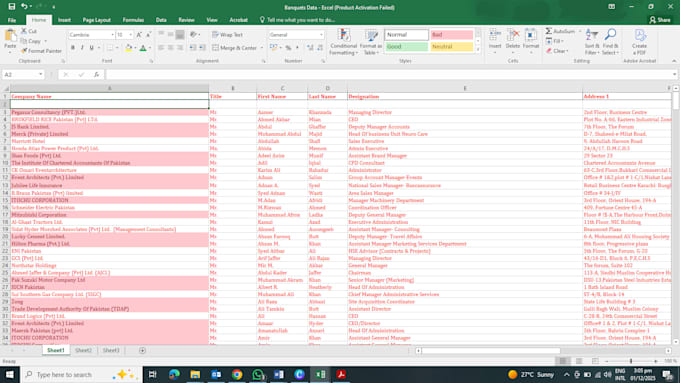Adjust the zoom level slider

[x=631, y=361]
